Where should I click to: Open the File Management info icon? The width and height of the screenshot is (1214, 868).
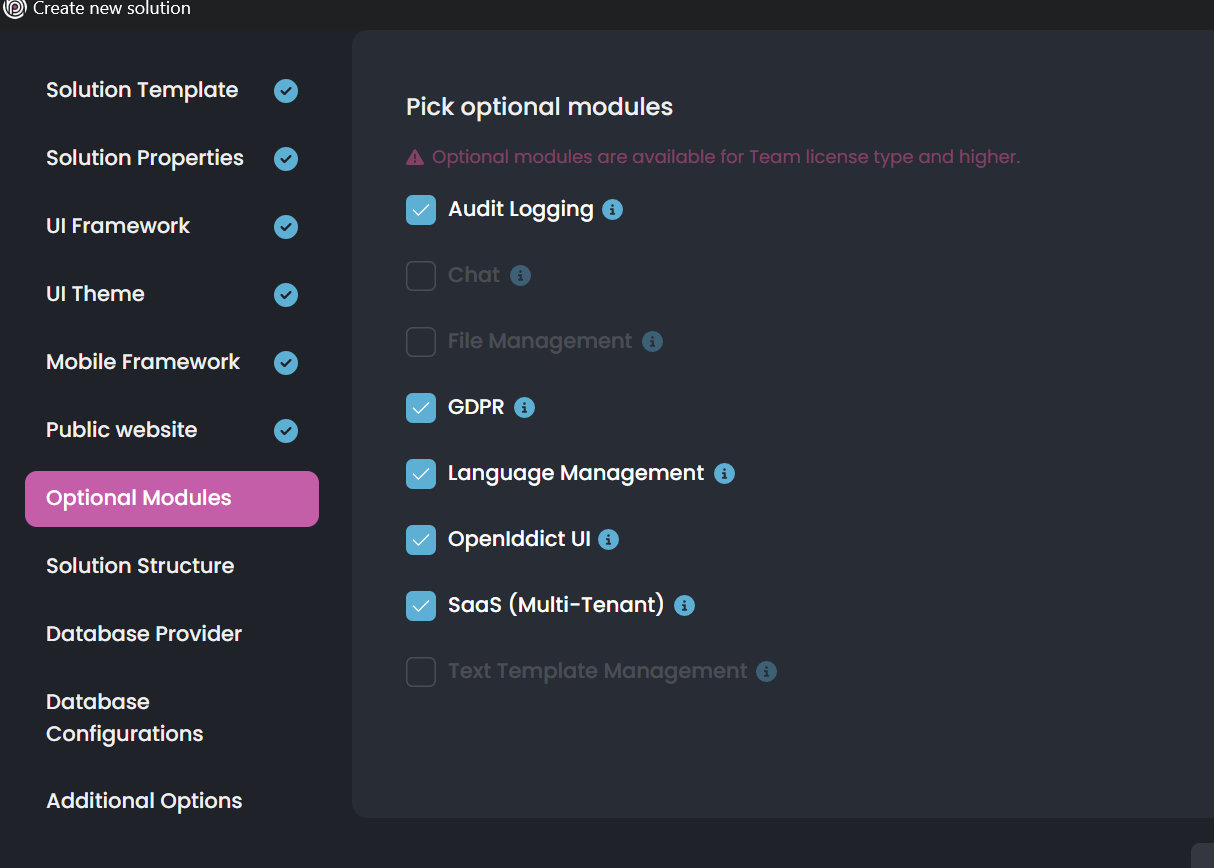652,342
